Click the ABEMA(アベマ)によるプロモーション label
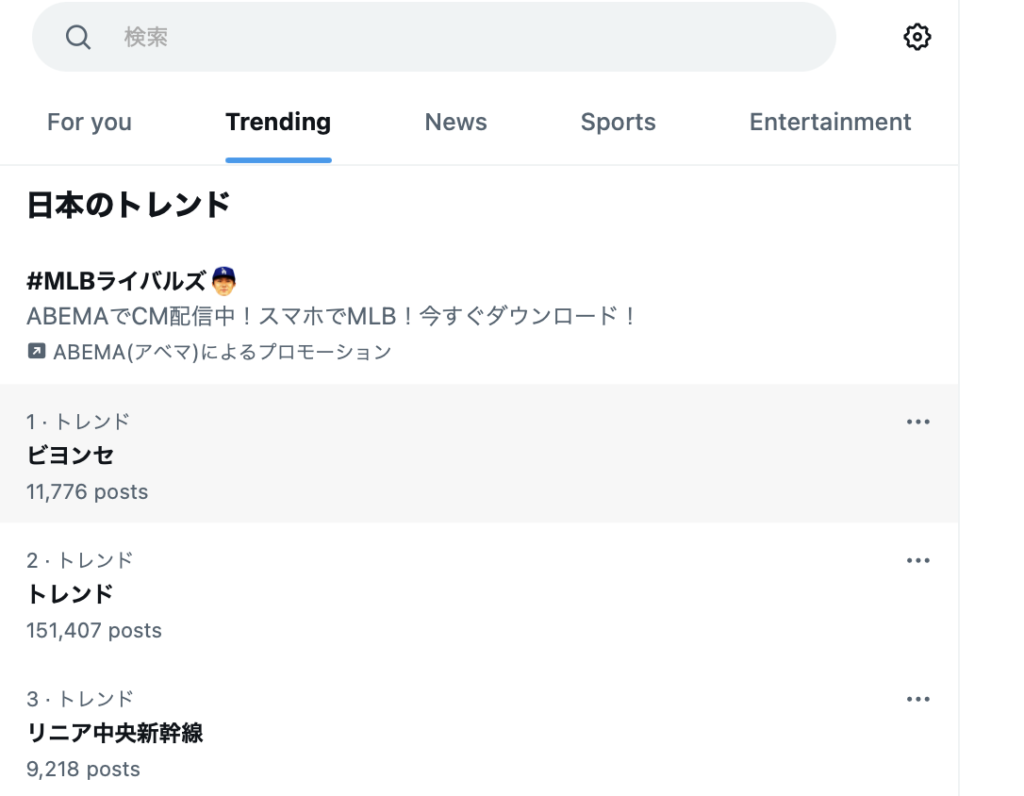Image resolution: width=1024 pixels, height=796 pixels. click(x=221, y=352)
